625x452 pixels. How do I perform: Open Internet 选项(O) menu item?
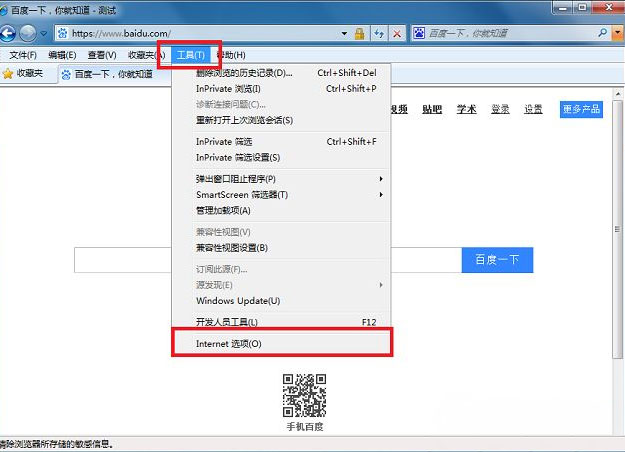[281, 344]
